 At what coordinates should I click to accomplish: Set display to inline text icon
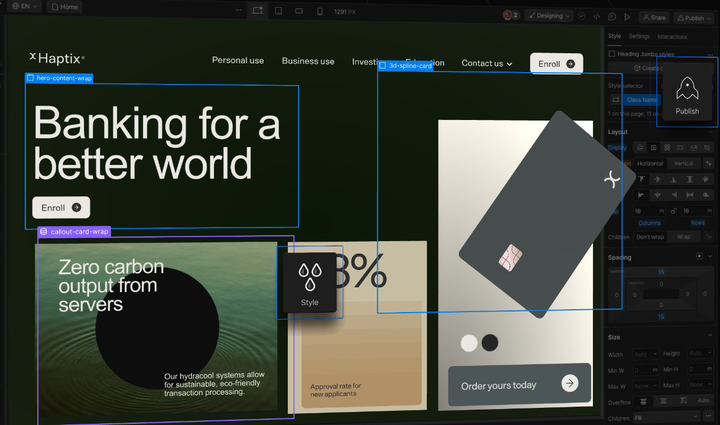tap(694, 147)
